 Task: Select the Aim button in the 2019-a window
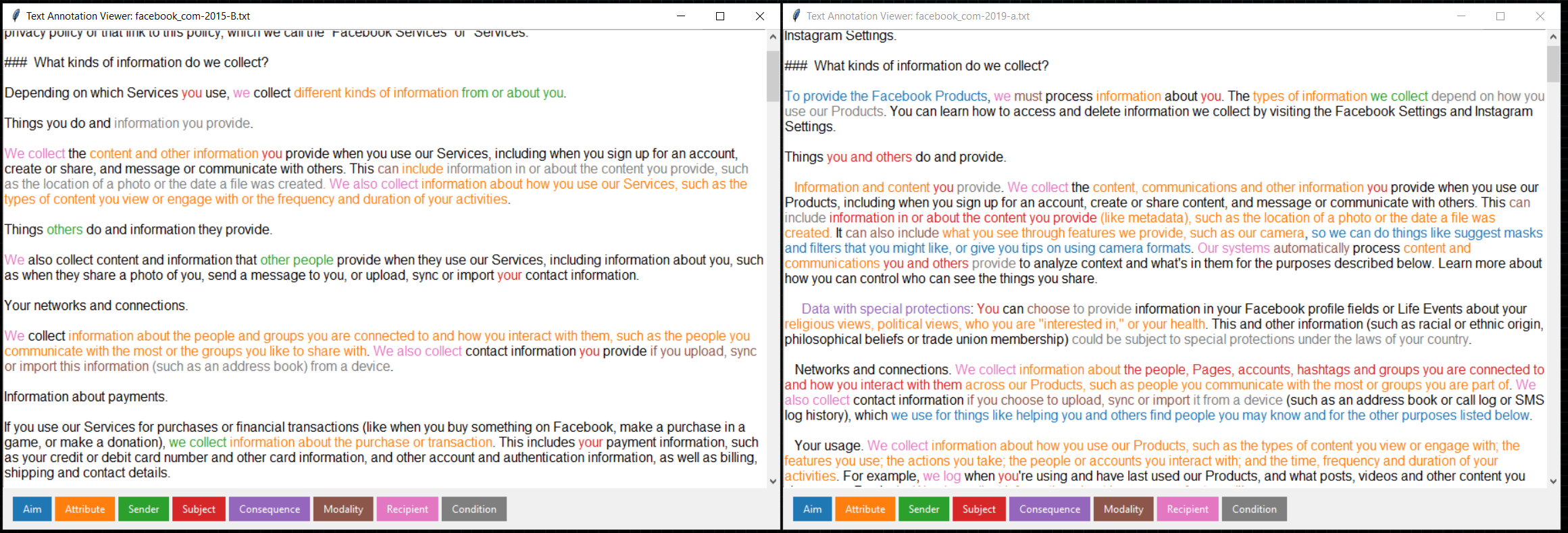pyautogui.click(x=812, y=509)
